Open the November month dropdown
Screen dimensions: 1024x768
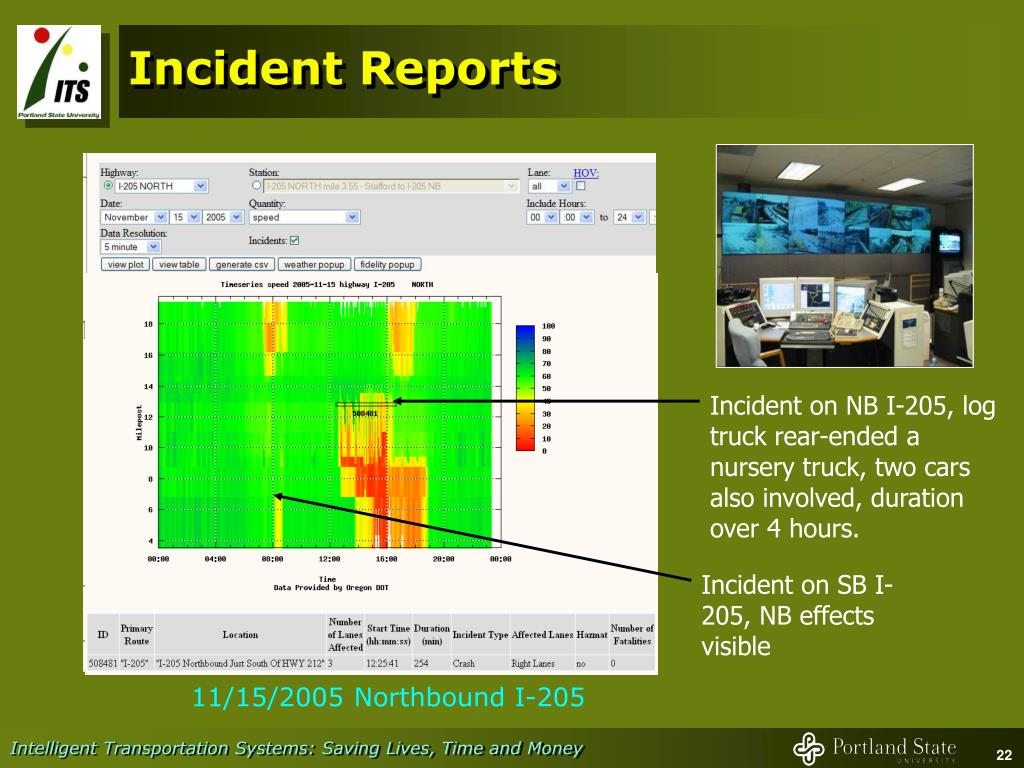click(x=134, y=217)
